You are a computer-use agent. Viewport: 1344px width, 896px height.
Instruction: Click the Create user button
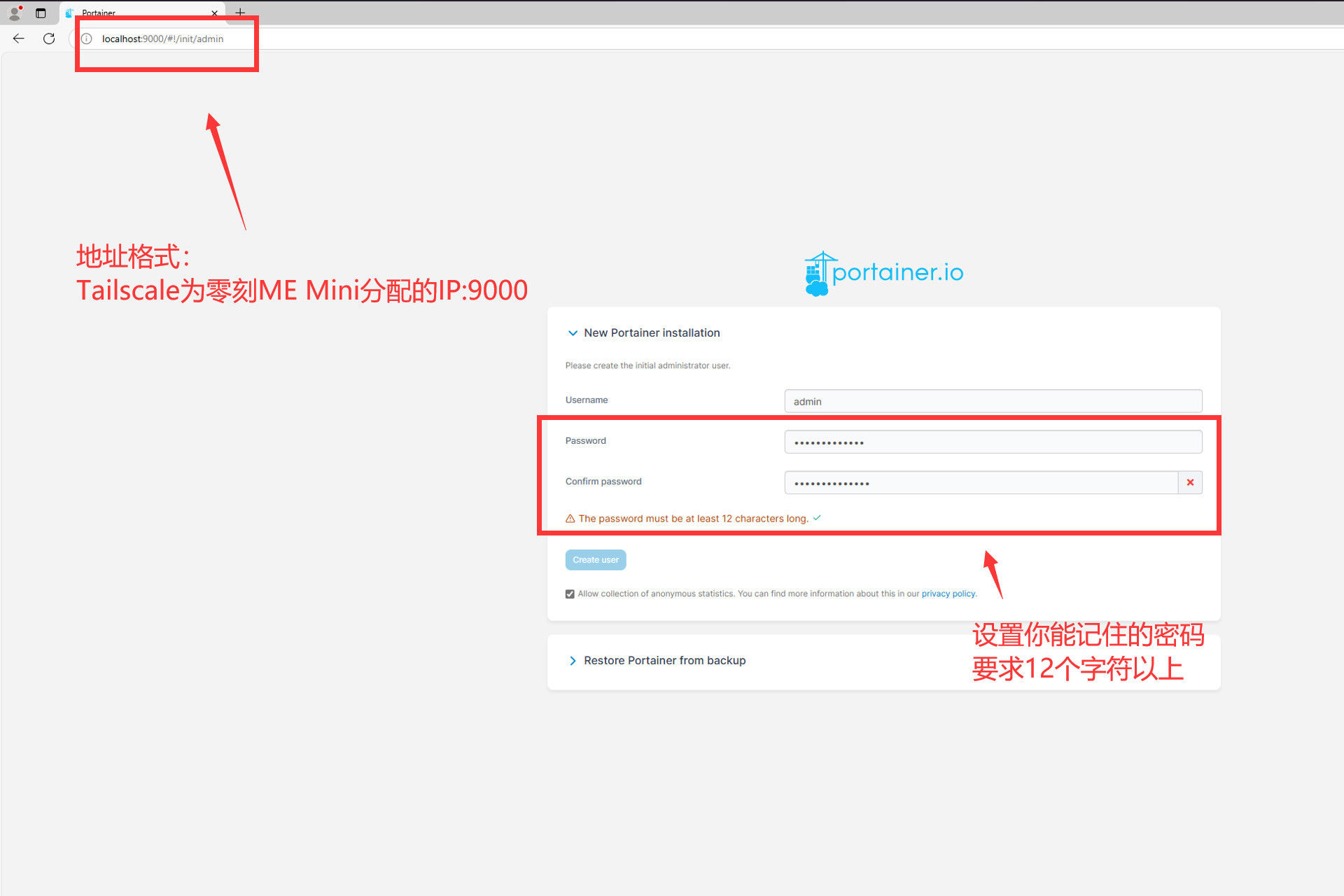[x=596, y=560]
